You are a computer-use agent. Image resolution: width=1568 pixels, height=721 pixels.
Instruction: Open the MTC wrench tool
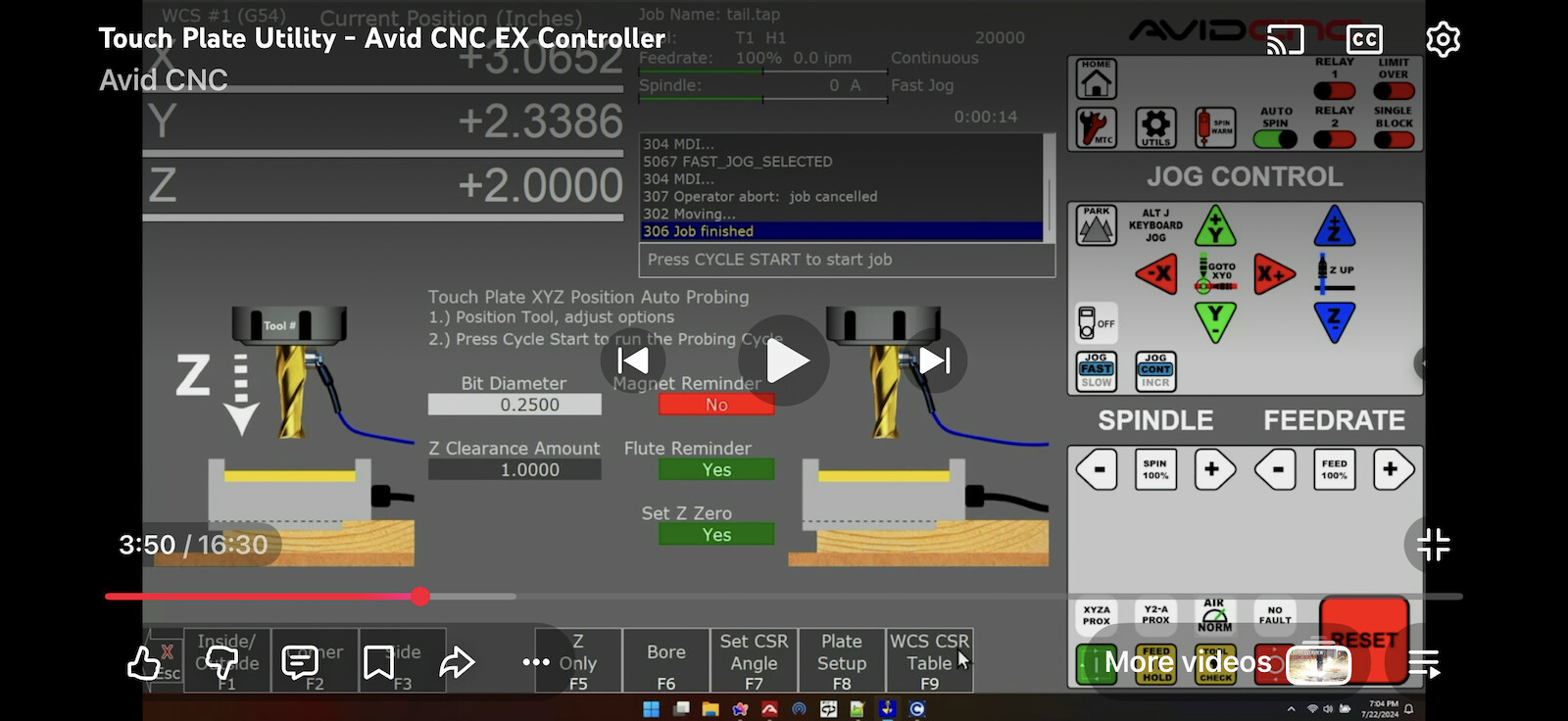1096,127
